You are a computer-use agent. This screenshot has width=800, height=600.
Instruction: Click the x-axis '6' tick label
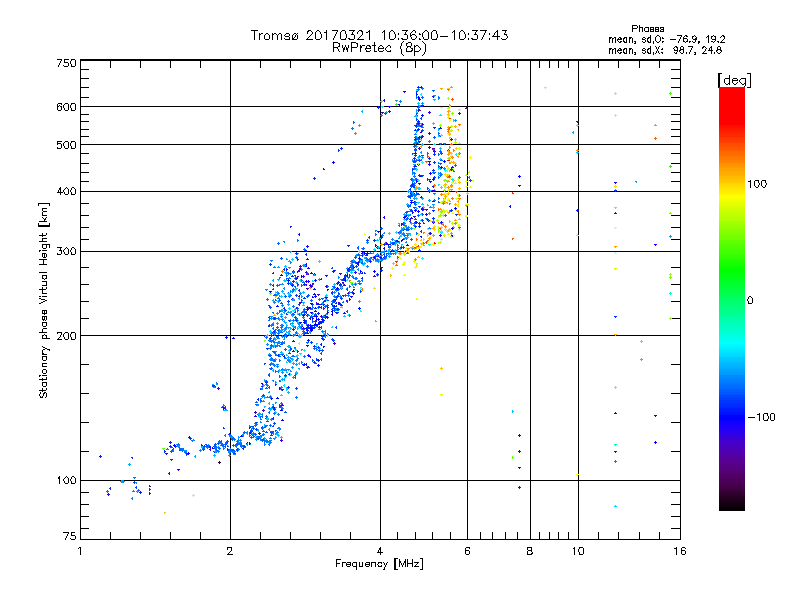click(467, 551)
